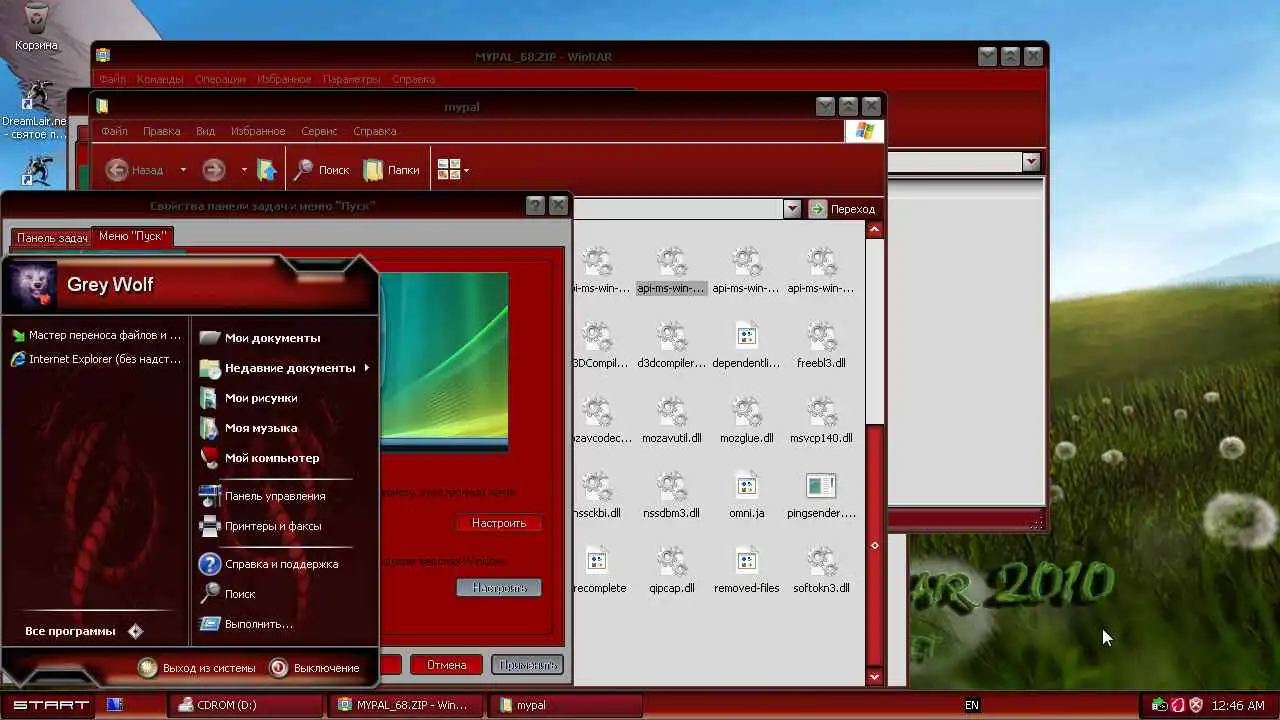Select the omni.ja file

tap(746, 496)
